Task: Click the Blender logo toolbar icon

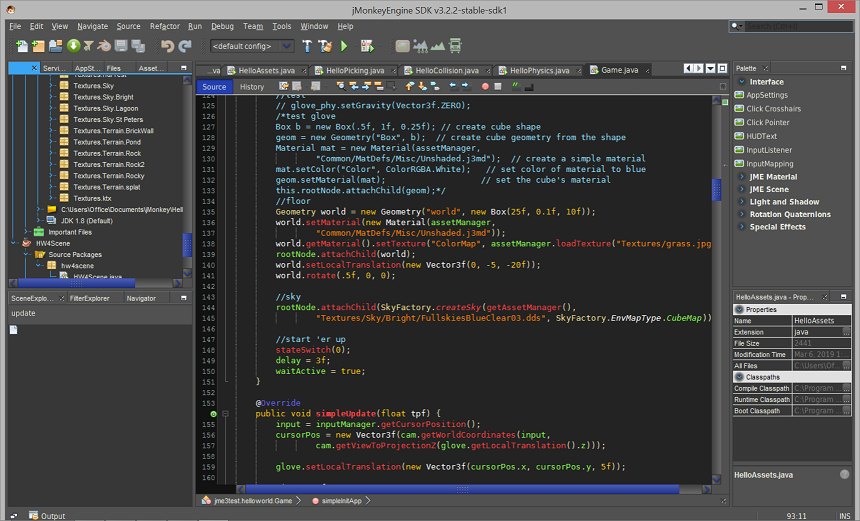Action: click(104, 46)
